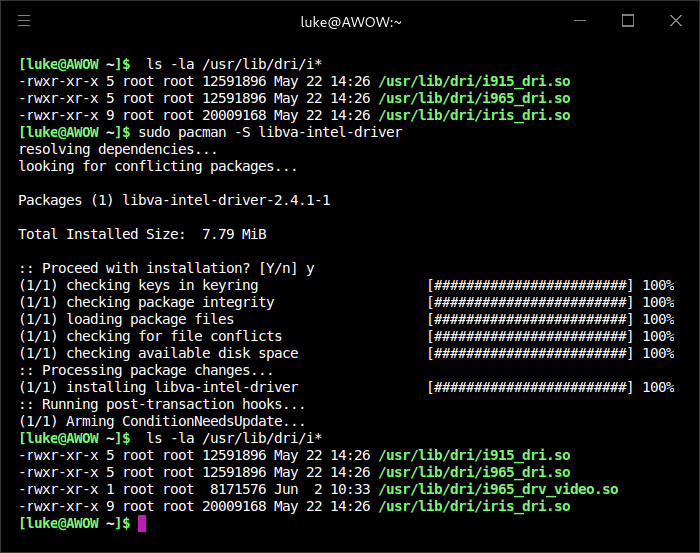Image resolution: width=700 pixels, height=553 pixels.
Task: Close the terminal window
Action: (x=675, y=21)
